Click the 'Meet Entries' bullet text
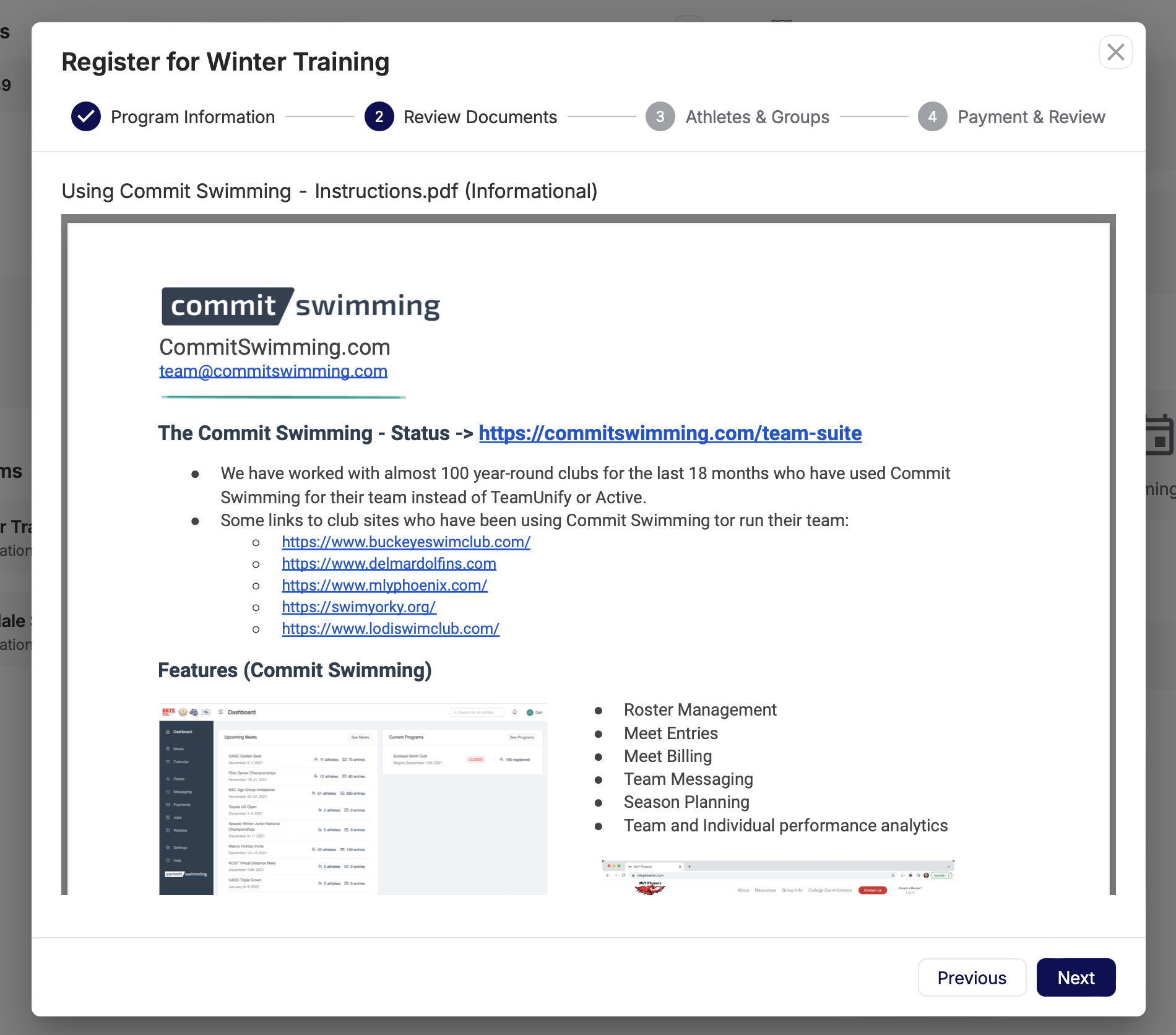 pyautogui.click(x=671, y=733)
